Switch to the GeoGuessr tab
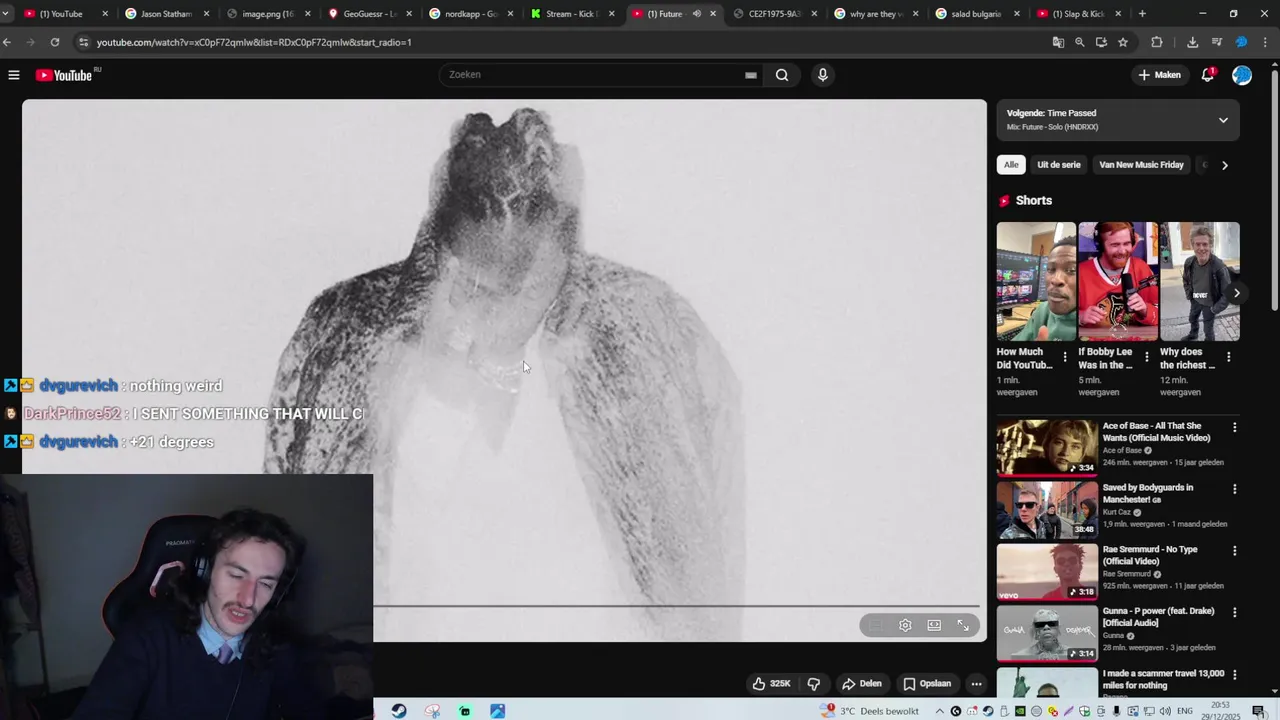The image size is (1280, 720). (371, 14)
